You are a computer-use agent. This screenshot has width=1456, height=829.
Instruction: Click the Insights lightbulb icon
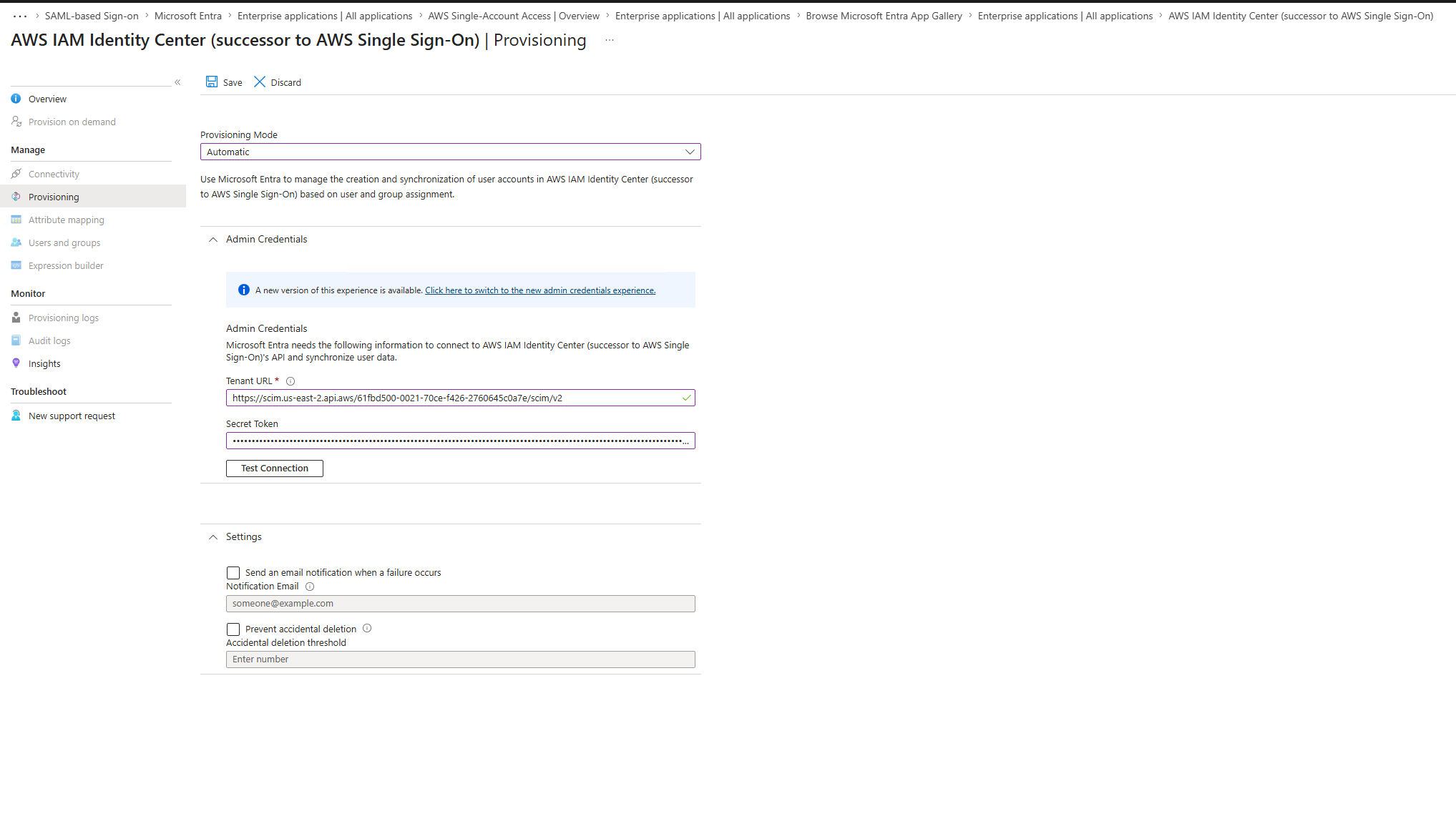(x=16, y=363)
